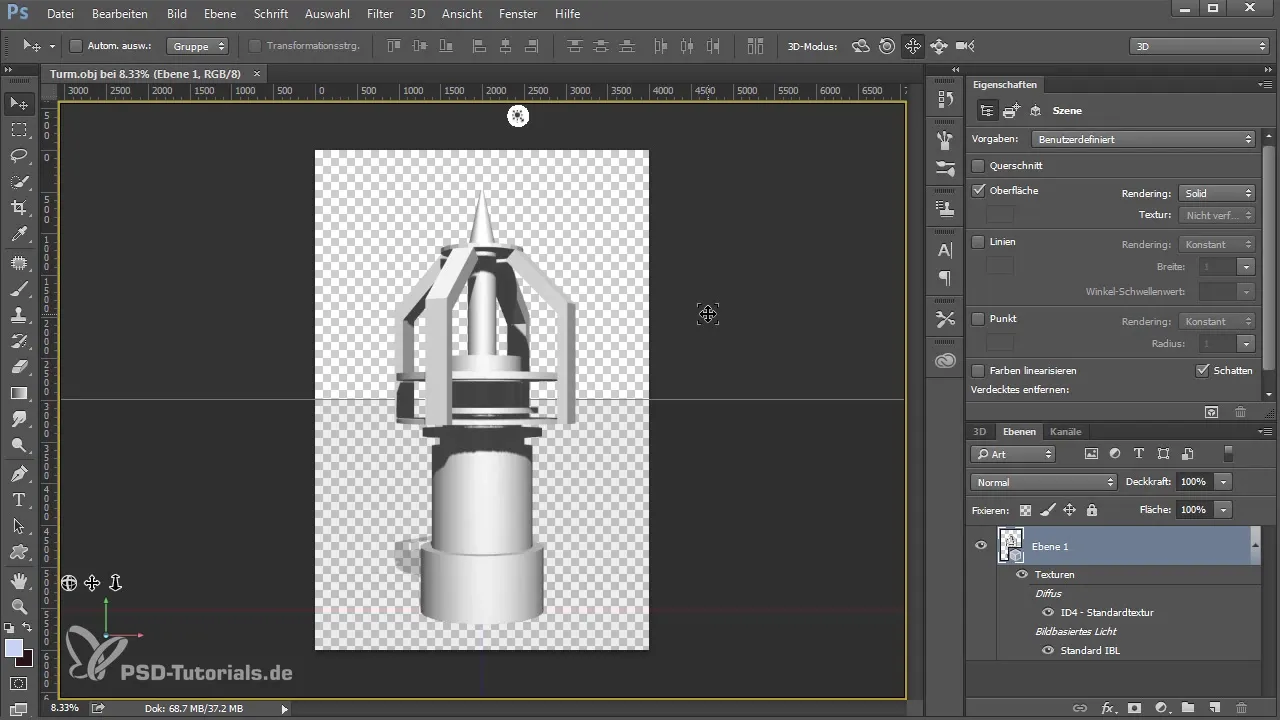The image size is (1280, 720).
Task: Select the Zoom tool
Action: (x=19, y=606)
